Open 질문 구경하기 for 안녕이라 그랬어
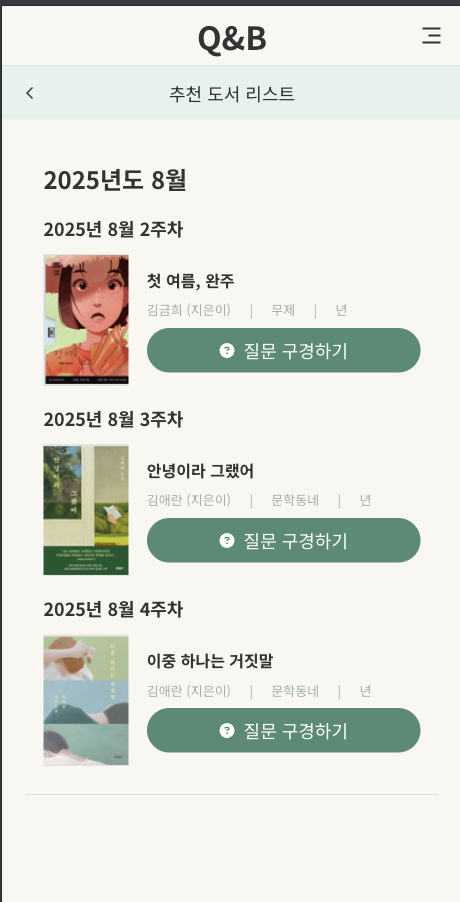 coord(283,540)
